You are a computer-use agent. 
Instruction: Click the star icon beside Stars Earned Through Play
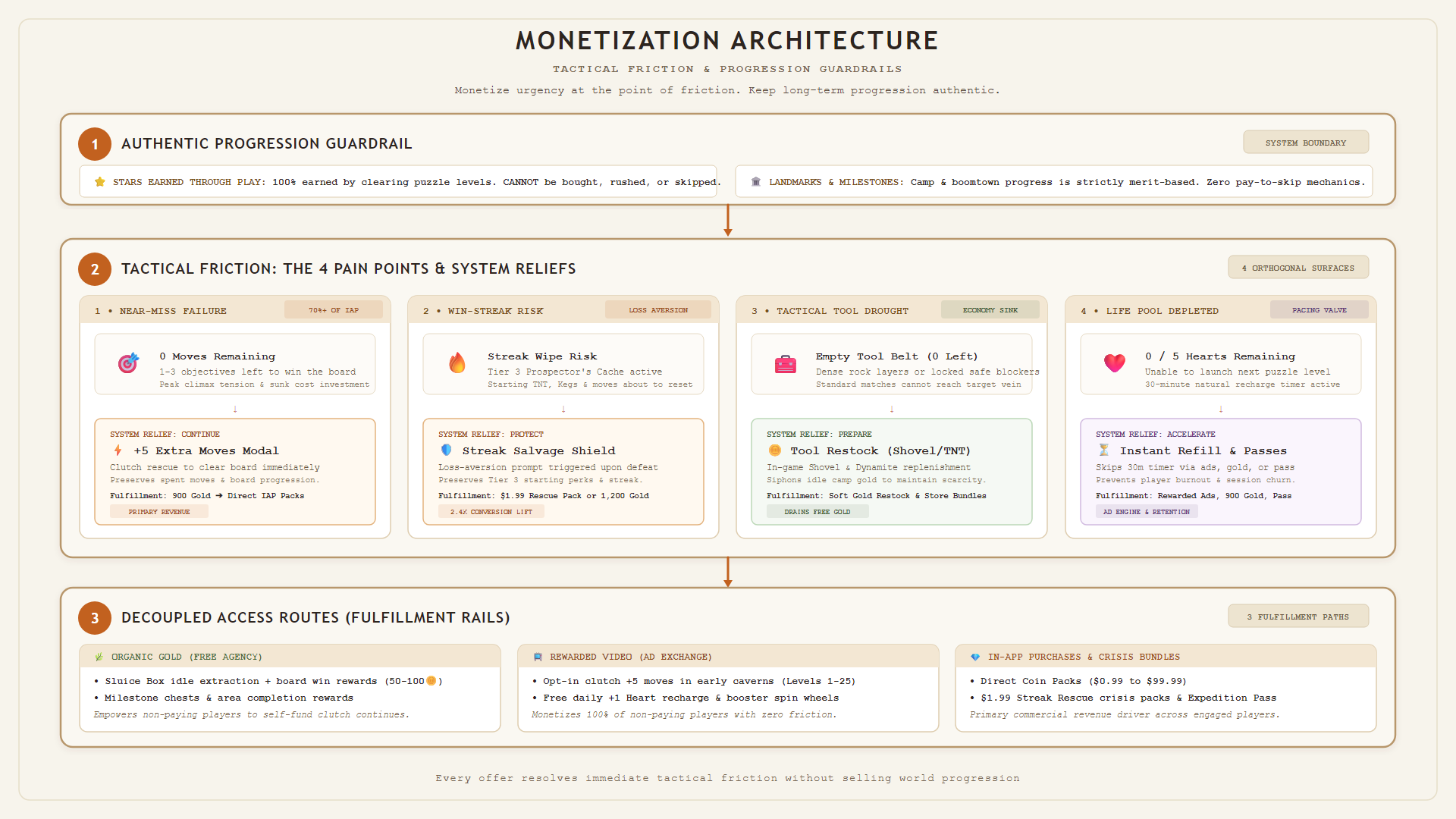tap(99, 182)
